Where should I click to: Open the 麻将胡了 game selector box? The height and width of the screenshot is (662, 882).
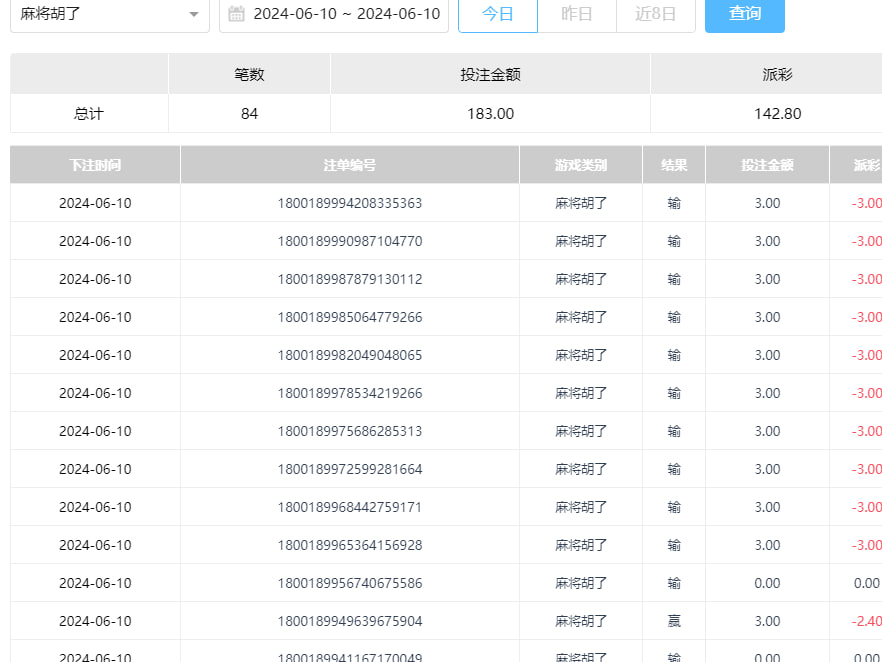coord(100,14)
